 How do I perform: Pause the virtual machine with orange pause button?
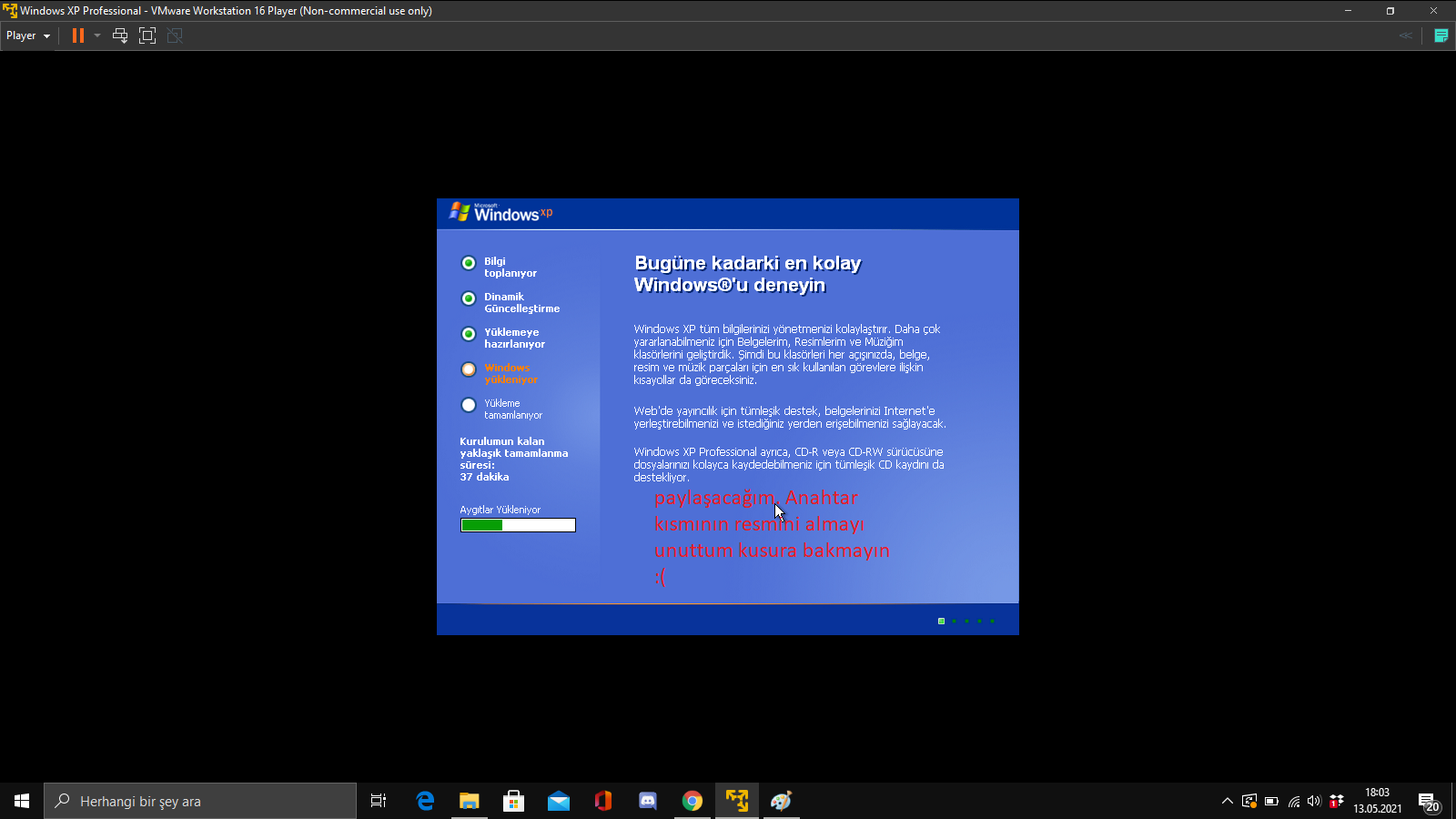(x=78, y=35)
